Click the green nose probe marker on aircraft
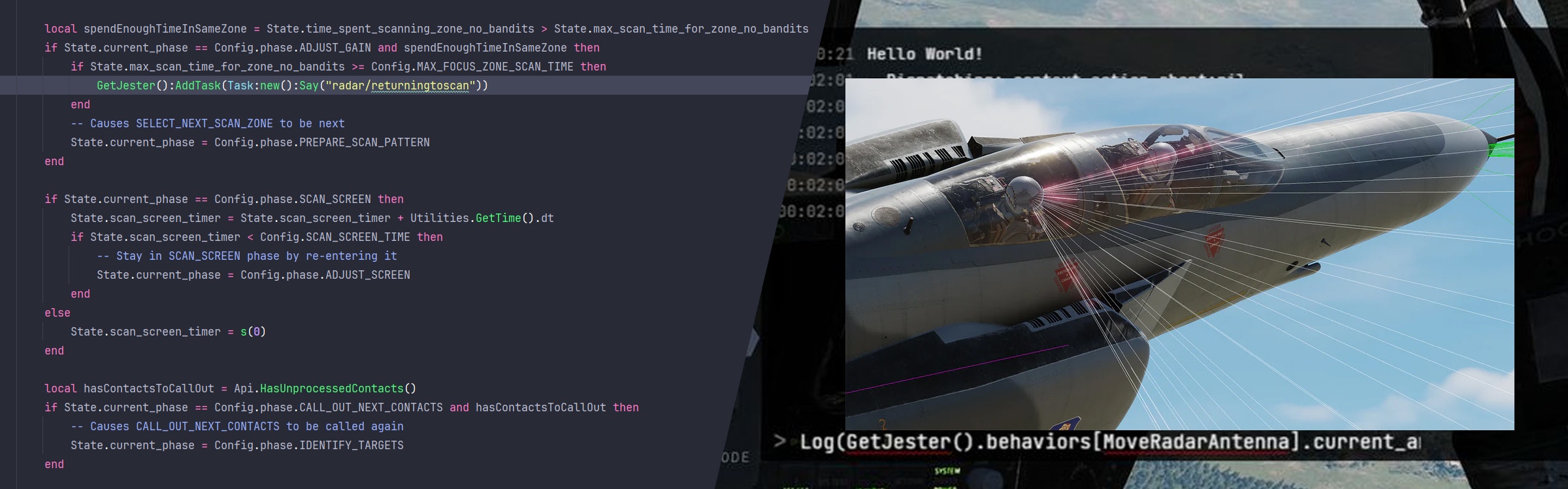 (x=1500, y=149)
